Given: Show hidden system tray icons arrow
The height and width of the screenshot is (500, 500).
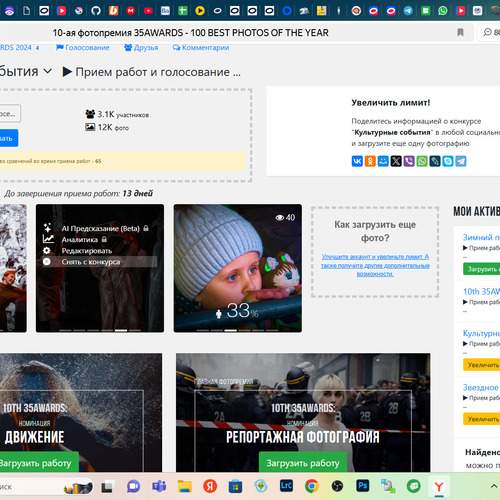Looking at the screenshot, I should pos(494,486).
